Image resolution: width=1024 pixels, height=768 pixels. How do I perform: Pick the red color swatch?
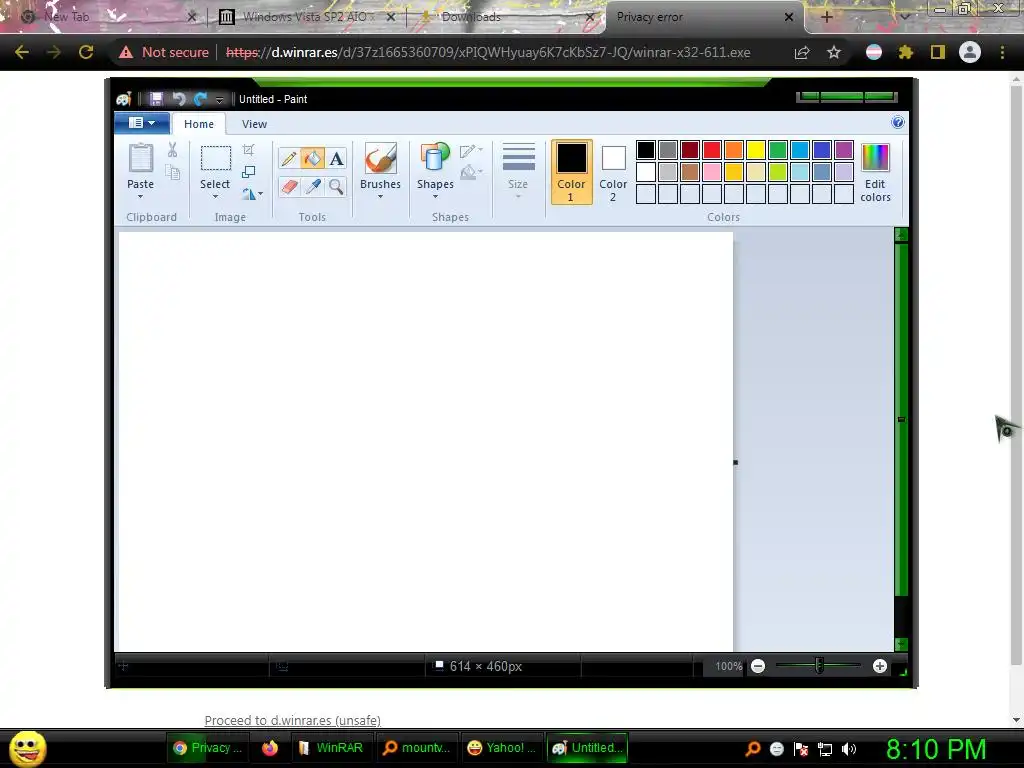click(712, 150)
